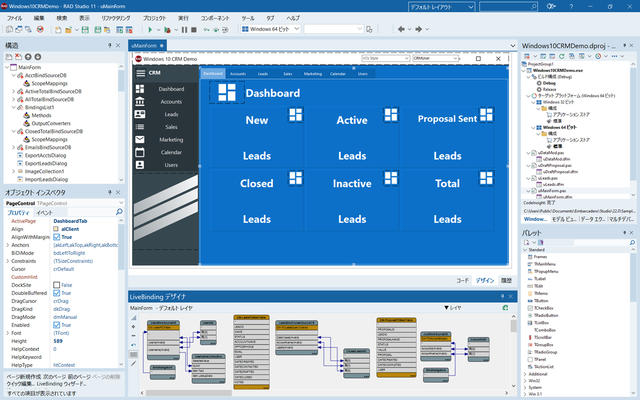This screenshot has width=640, height=400.
Task: Click the Back navigation arrow icon
Action: coord(401,29)
